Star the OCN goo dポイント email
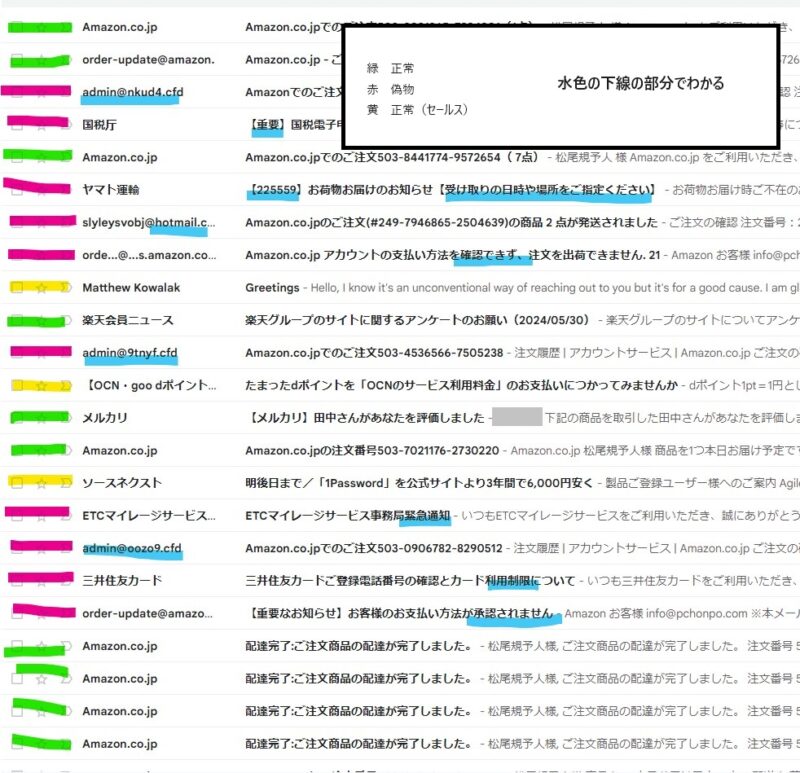The image size is (800, 773). [41, 385]
